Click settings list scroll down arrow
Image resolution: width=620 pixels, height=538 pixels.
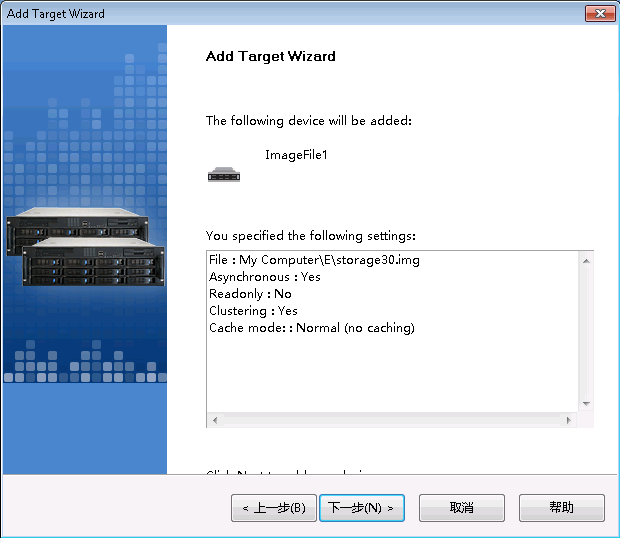[x=586, y=404]
